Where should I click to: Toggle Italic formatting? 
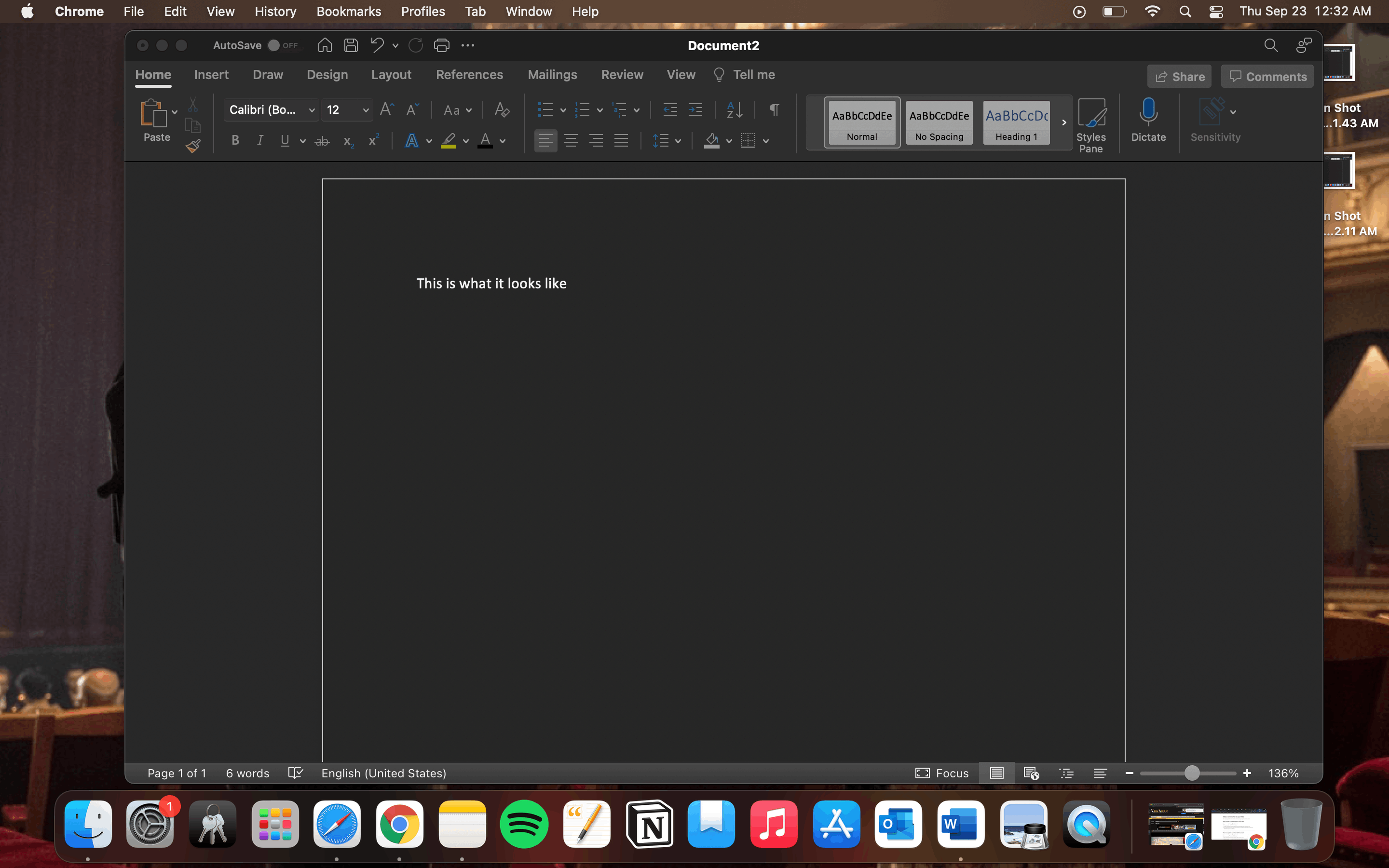click(x=260, y=141)
